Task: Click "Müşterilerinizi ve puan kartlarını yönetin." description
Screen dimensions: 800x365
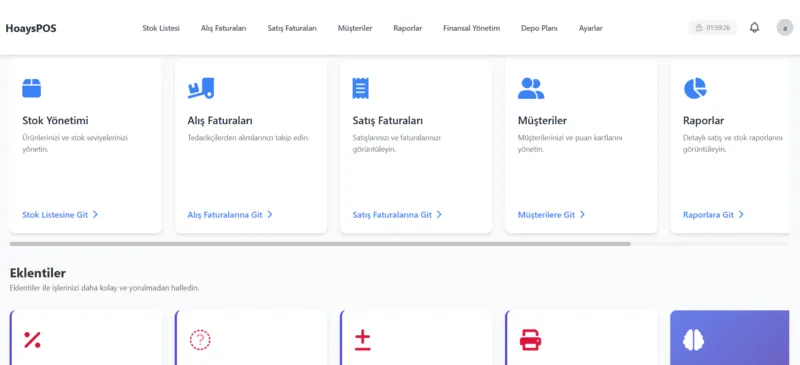Action: click(570, 143)
